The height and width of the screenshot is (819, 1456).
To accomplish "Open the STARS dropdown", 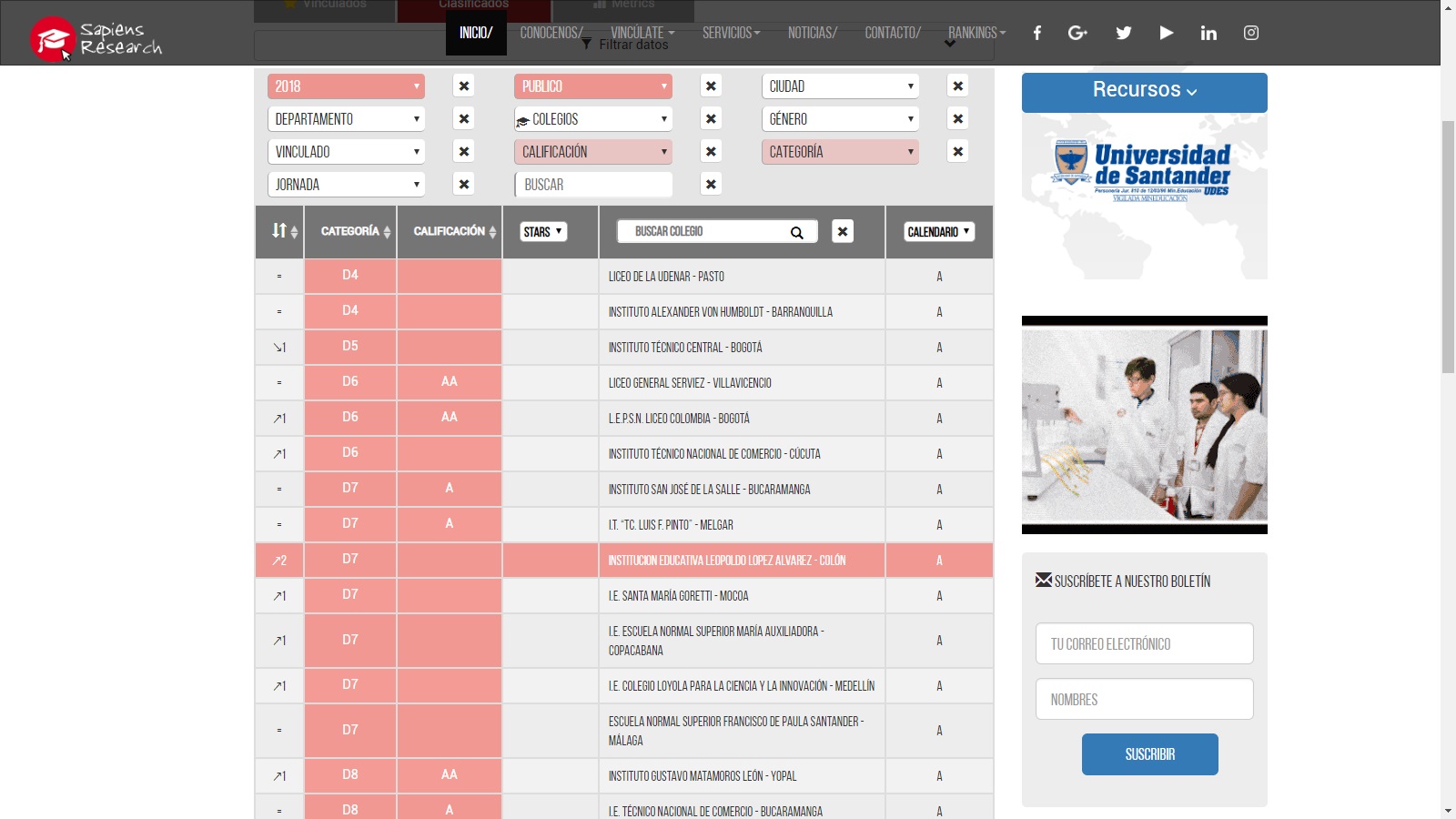I will (x=543, y=232).
